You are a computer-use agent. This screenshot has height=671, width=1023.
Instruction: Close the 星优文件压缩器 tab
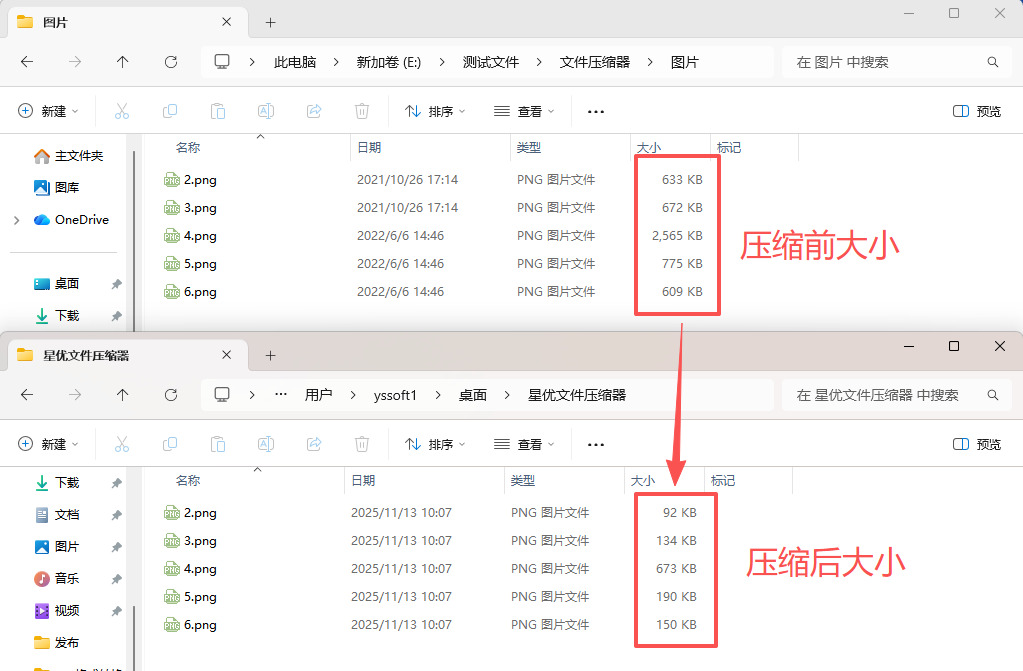[226, 355]
